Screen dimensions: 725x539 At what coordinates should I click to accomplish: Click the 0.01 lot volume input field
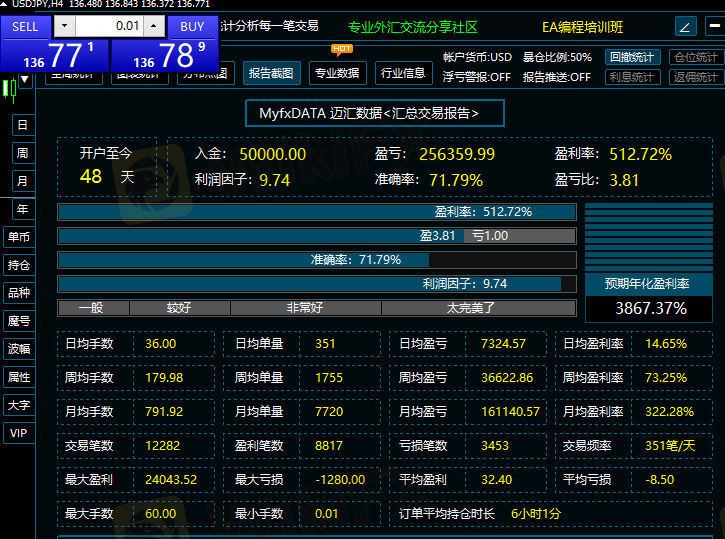click(x=109, y=26)
